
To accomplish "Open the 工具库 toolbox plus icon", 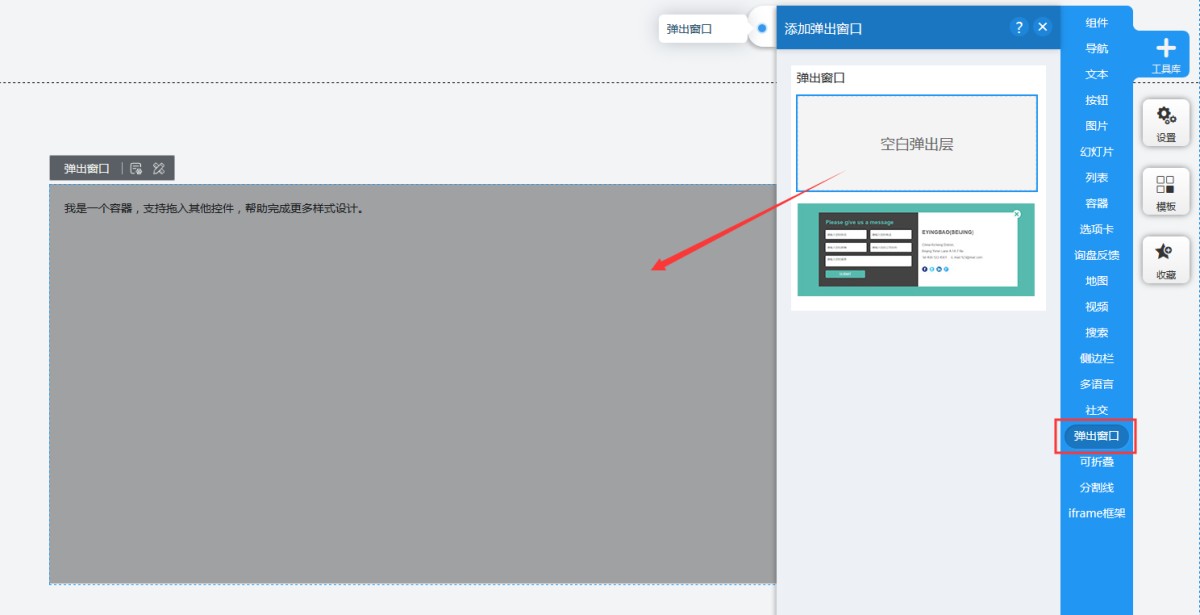I will 1165,49.
